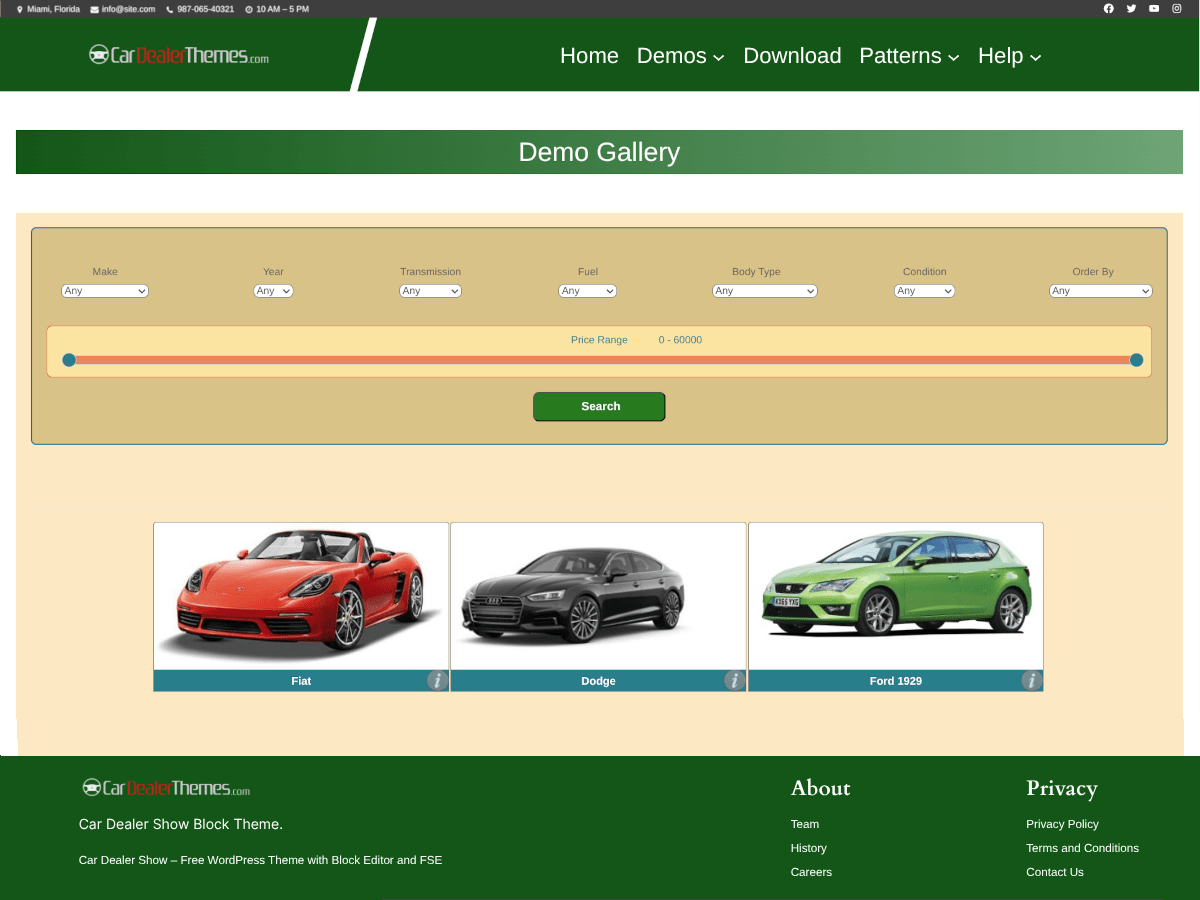1200x900 pixels.
Task: Open the YouTube icon in top bar
Action: click(1154, 9)
